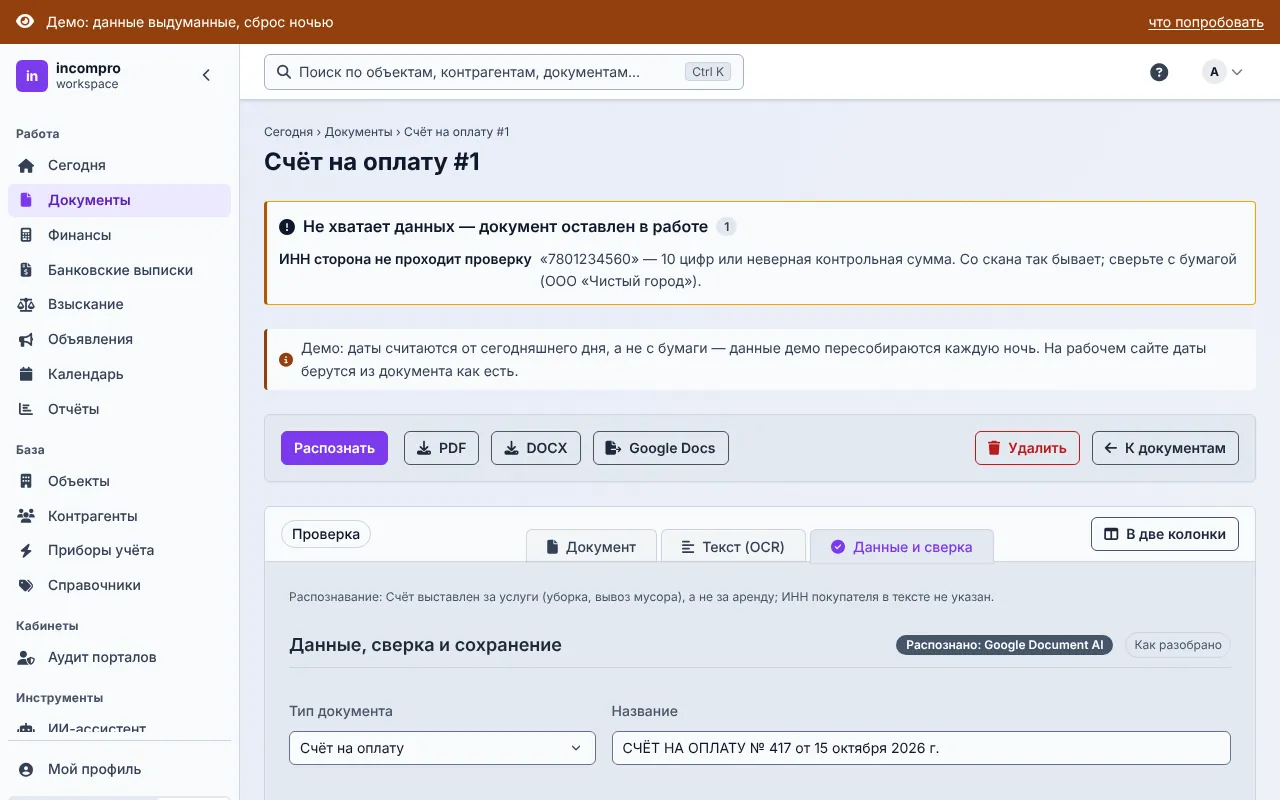Return with the К документам button
This screenshot has height=800, width=1280.
point(1165,448)
